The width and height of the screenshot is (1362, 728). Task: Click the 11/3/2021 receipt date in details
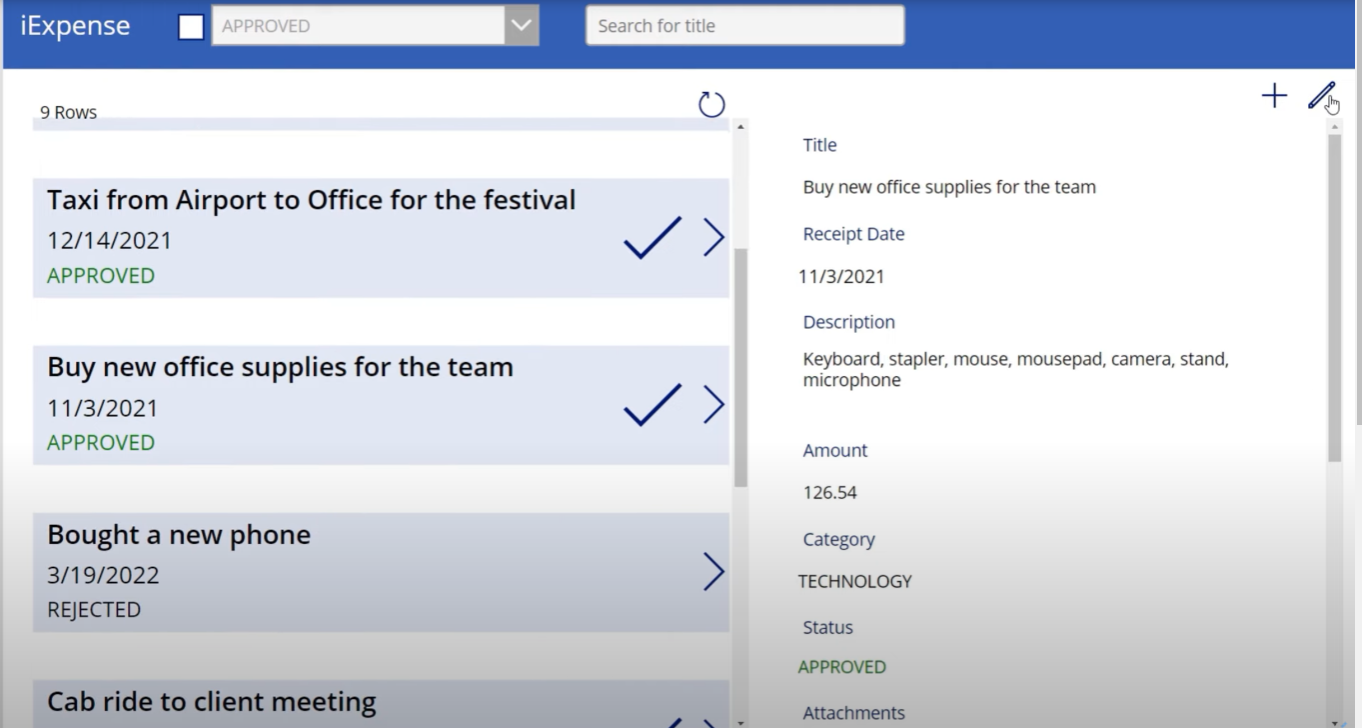coord(841,276)
